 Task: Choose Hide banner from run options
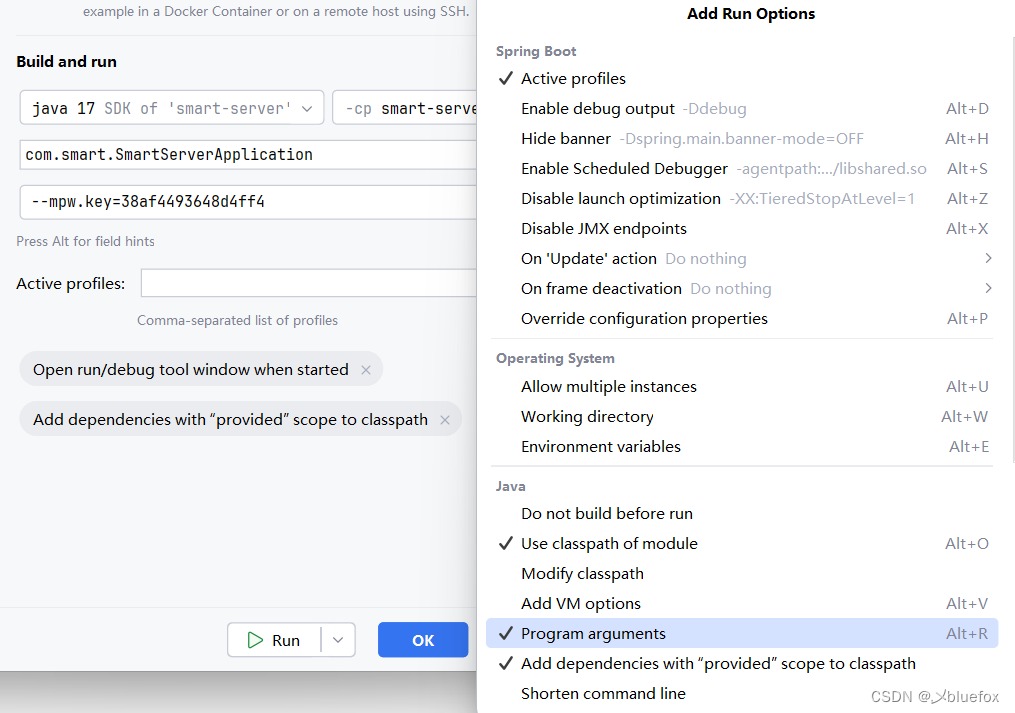566,138
